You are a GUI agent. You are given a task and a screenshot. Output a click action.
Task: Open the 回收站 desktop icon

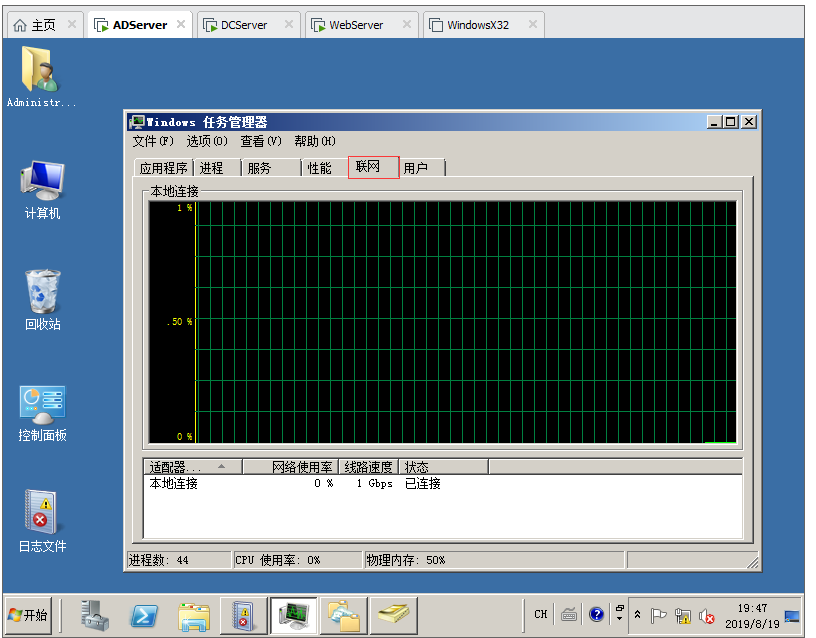point(42,298)
